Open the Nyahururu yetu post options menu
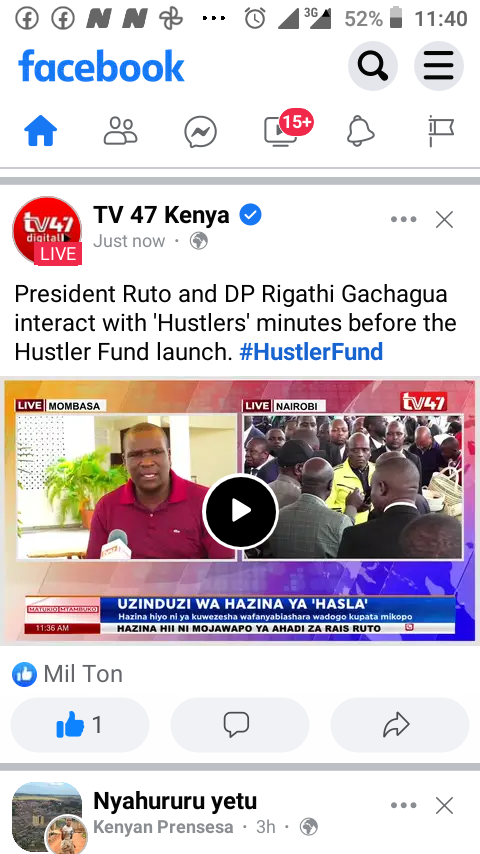Image resolution: width=480 pixels, height=854 pixels. point(404,806)
